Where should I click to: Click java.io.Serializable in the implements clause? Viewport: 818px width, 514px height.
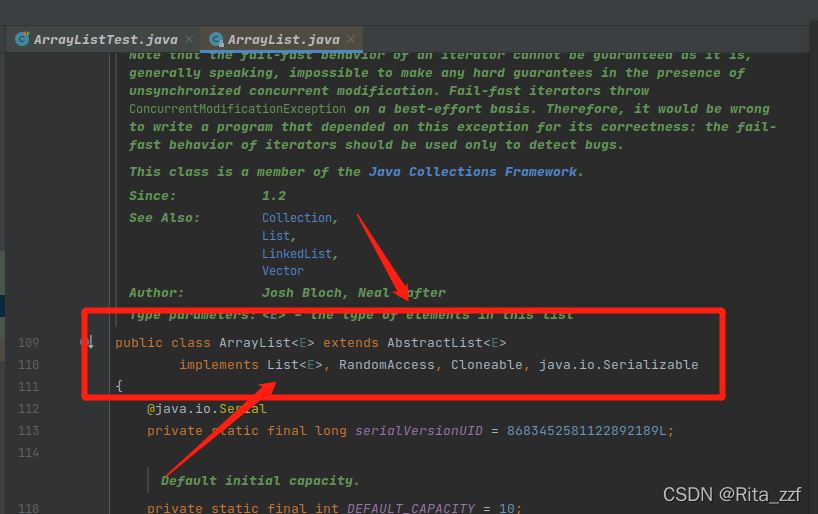pos(618,365)
